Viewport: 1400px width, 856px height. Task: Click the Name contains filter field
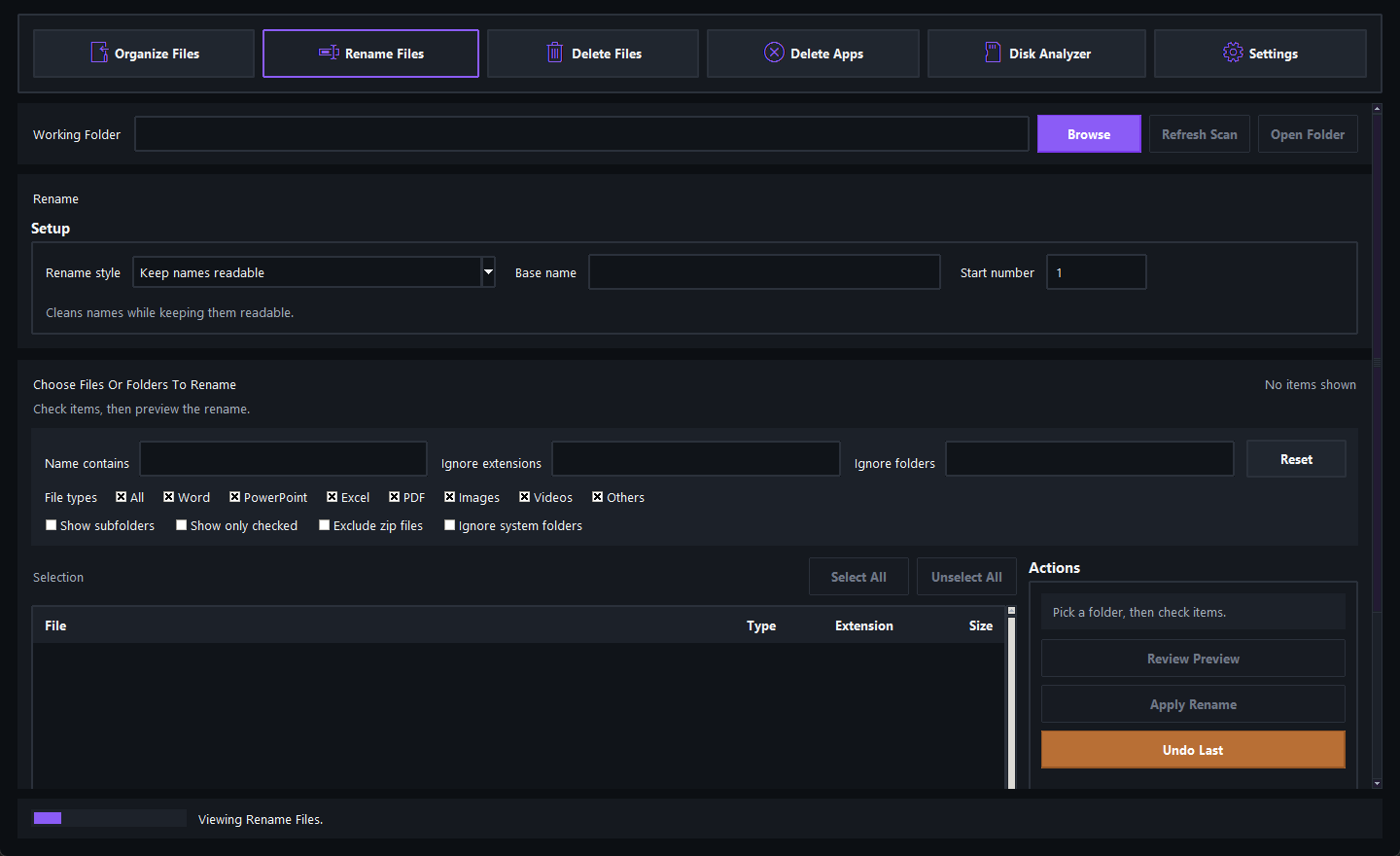283,459
